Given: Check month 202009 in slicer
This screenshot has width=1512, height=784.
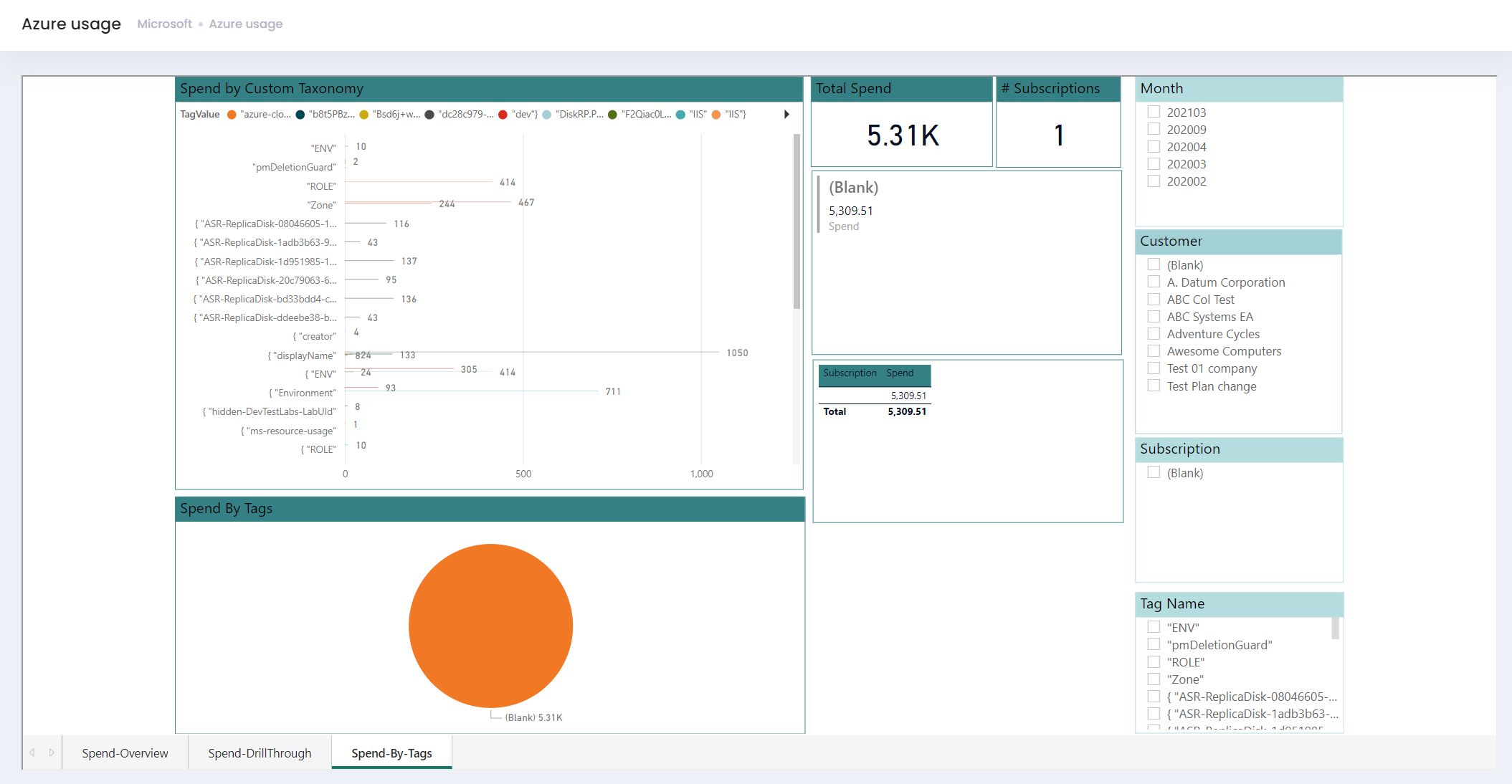Looking at the screenshot, I should click(1154, 129).
